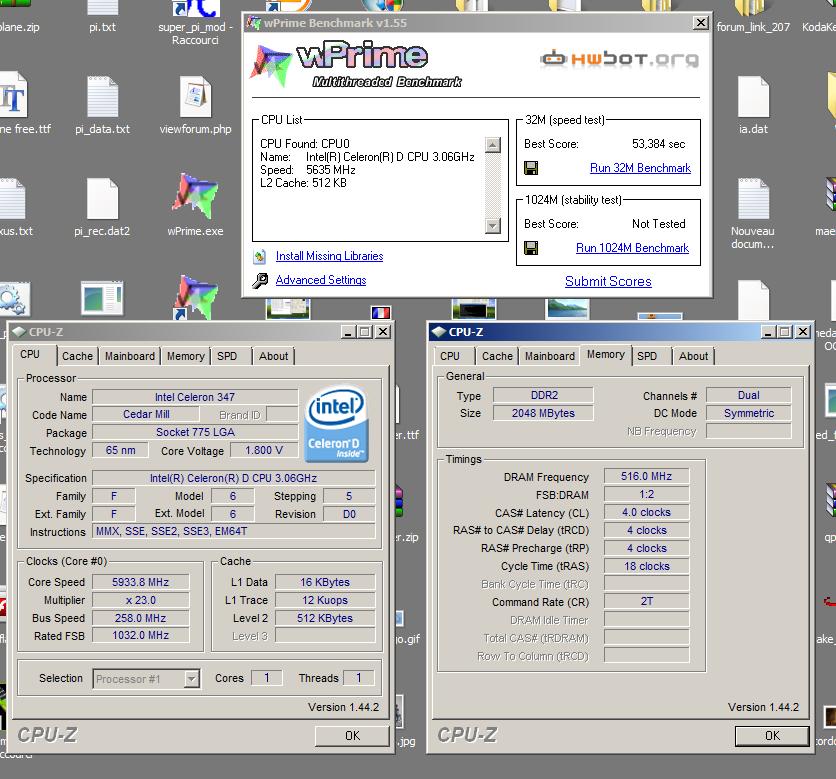Switch to SPD tab in left CPU-Z

(227, 356)
